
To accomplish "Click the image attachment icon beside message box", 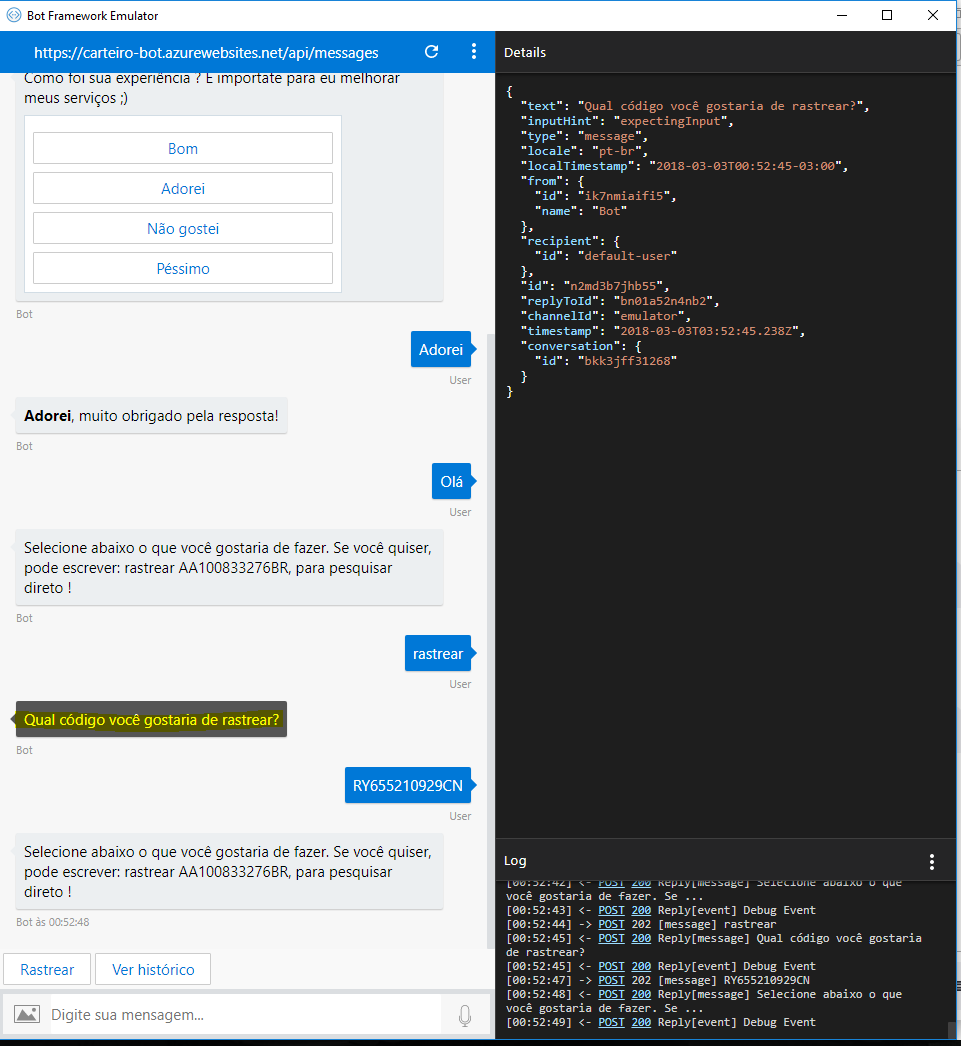I will click(26, 1014).
